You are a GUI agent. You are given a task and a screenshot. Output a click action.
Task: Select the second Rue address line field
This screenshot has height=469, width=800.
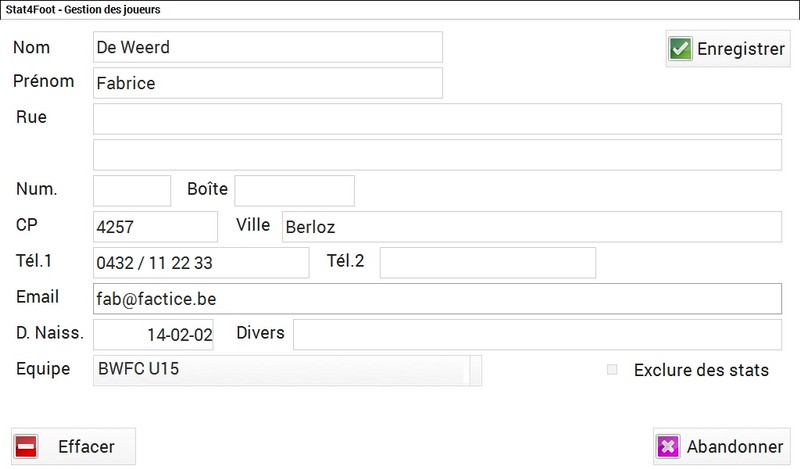tap(437, 155)
